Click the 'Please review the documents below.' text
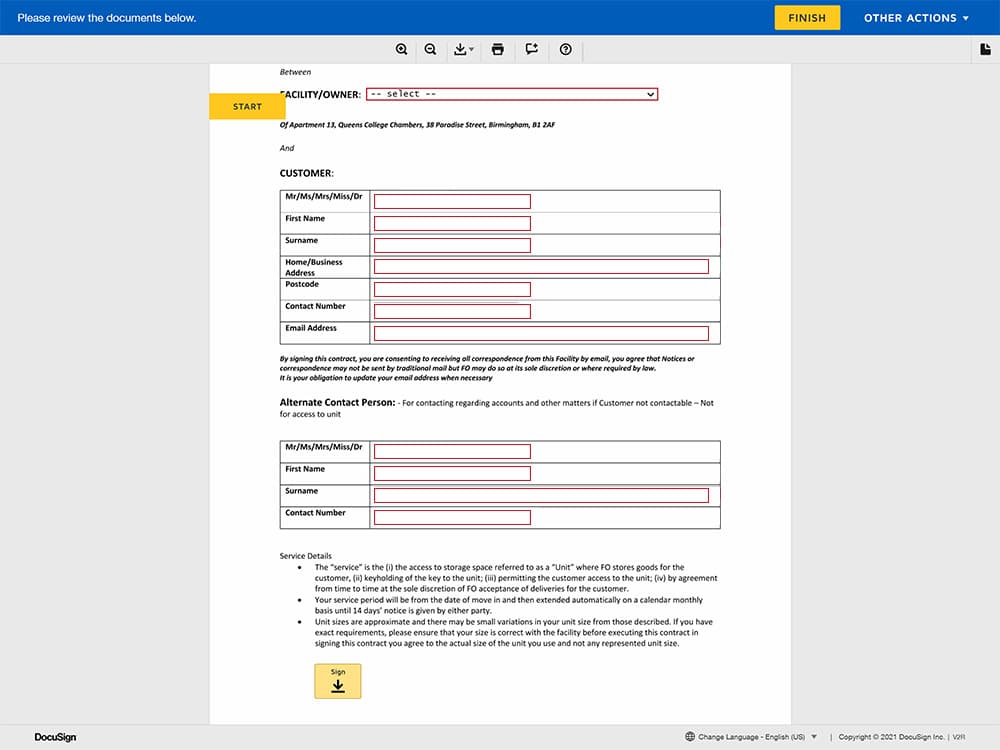The width and height of the screenshot is (1000, 750). click(107, 18)
